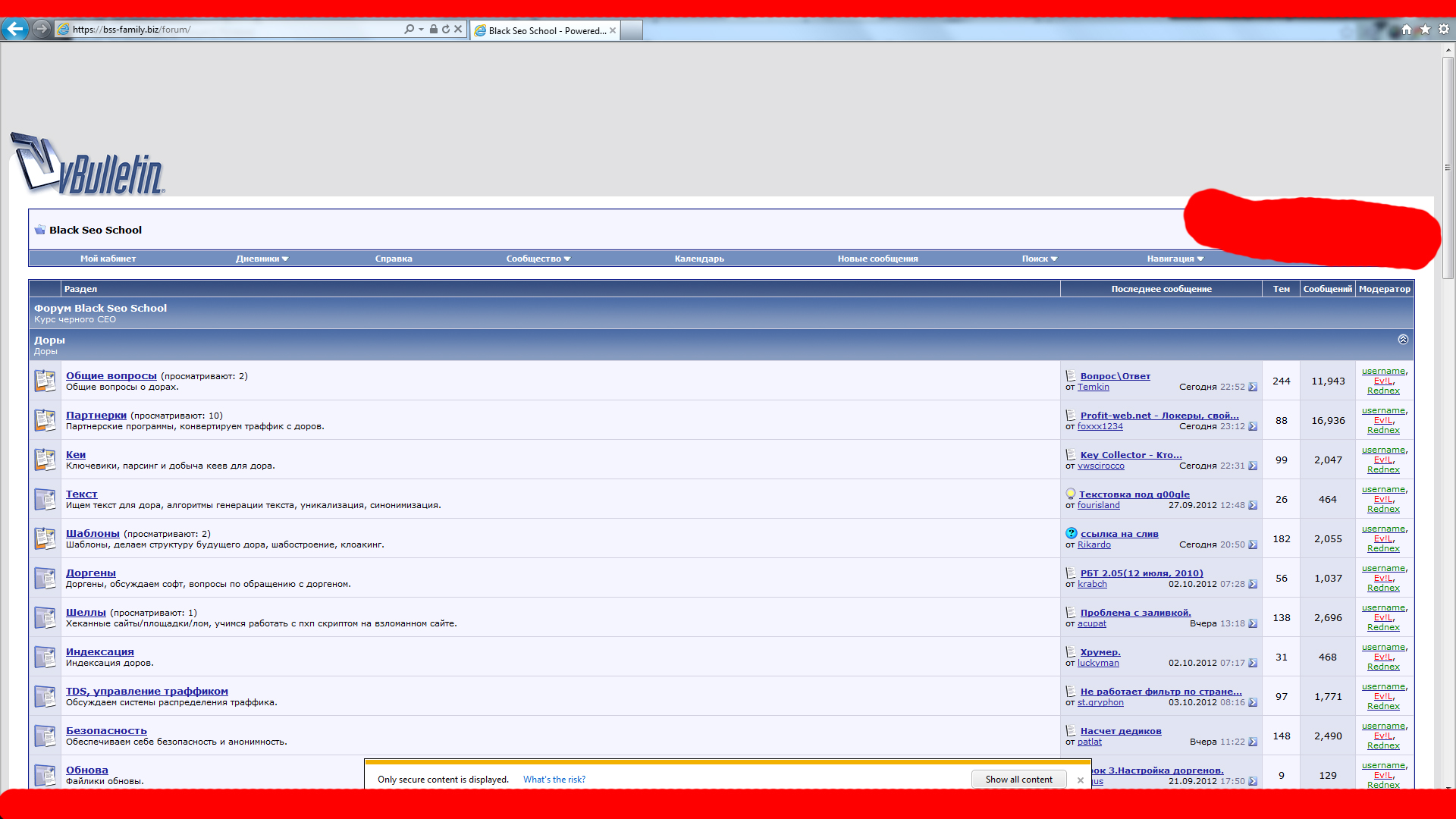
Task: Click forum status icon for Безопасность
Action: (45, 736)
